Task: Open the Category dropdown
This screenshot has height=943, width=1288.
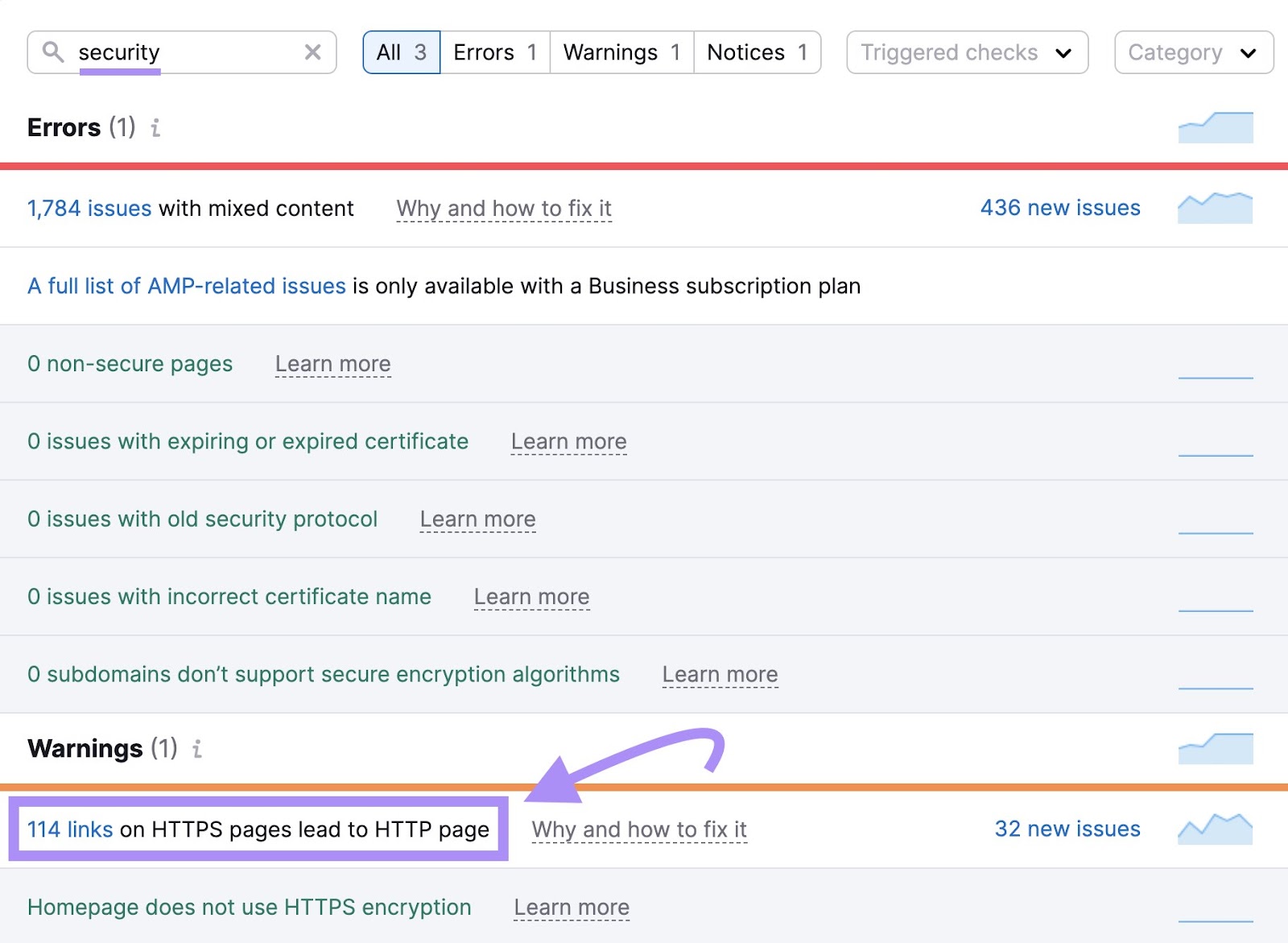Action: pyautogui.click(x=1193, y=52)
